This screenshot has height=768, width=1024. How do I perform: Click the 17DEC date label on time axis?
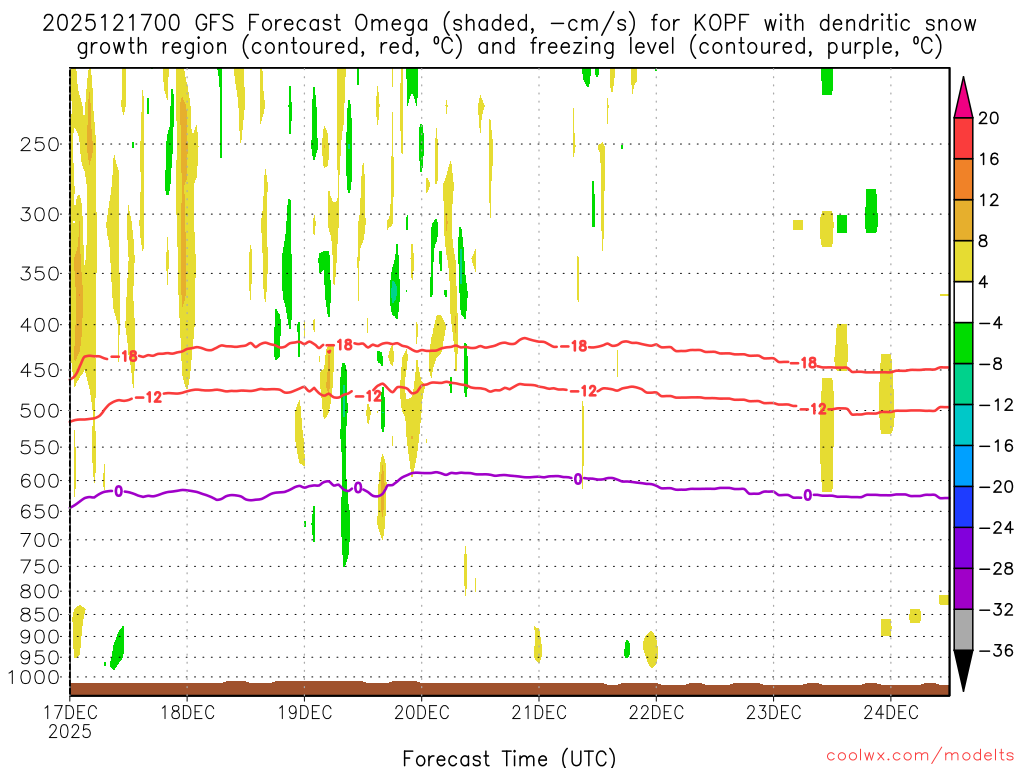[x=70, y=712]
